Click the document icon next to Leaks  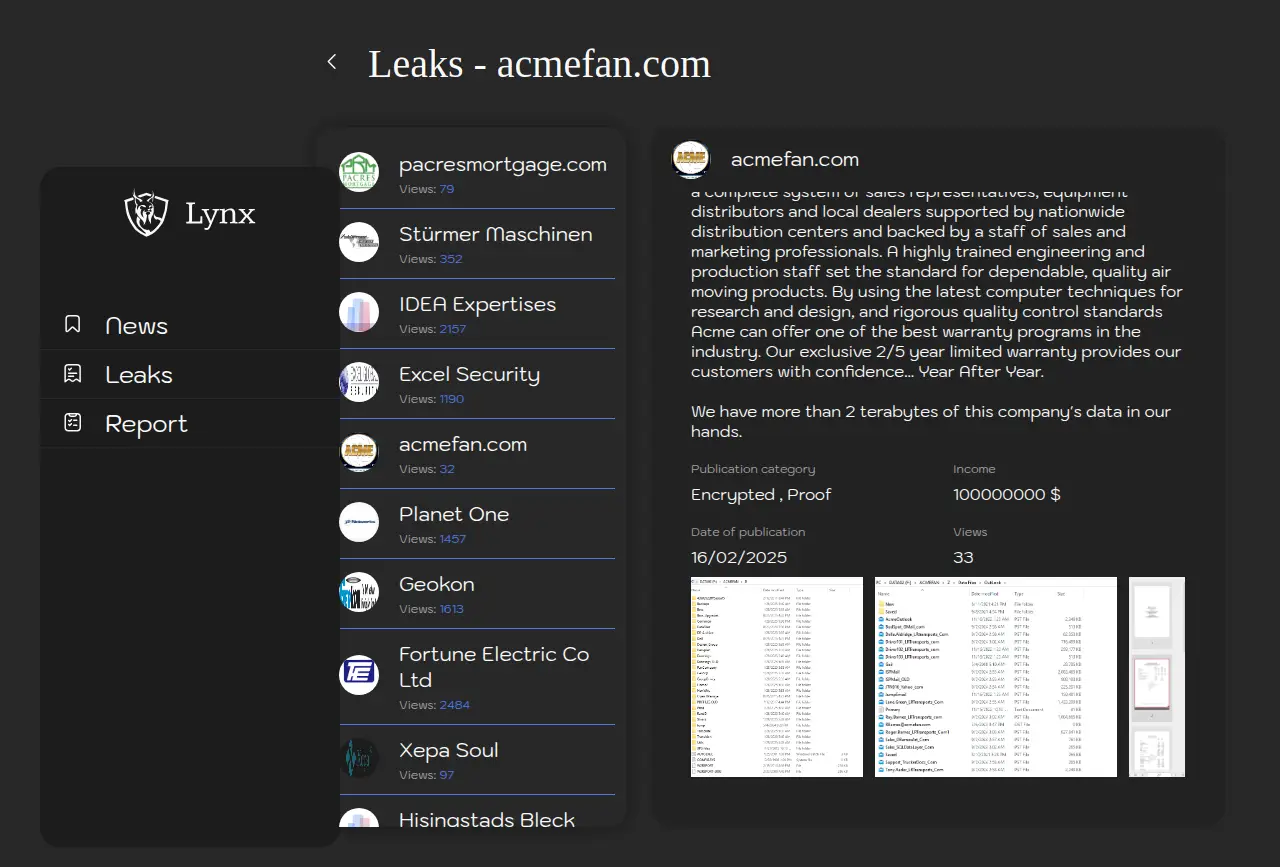click(73, 373)
